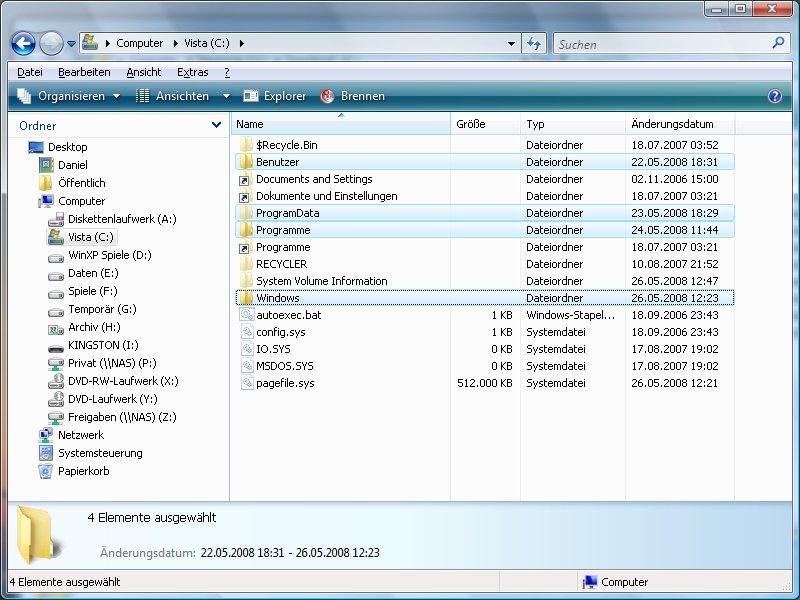
Task: Click the Refresh button next to address bar
Action: pyautogui.click(x=534, y=44)
